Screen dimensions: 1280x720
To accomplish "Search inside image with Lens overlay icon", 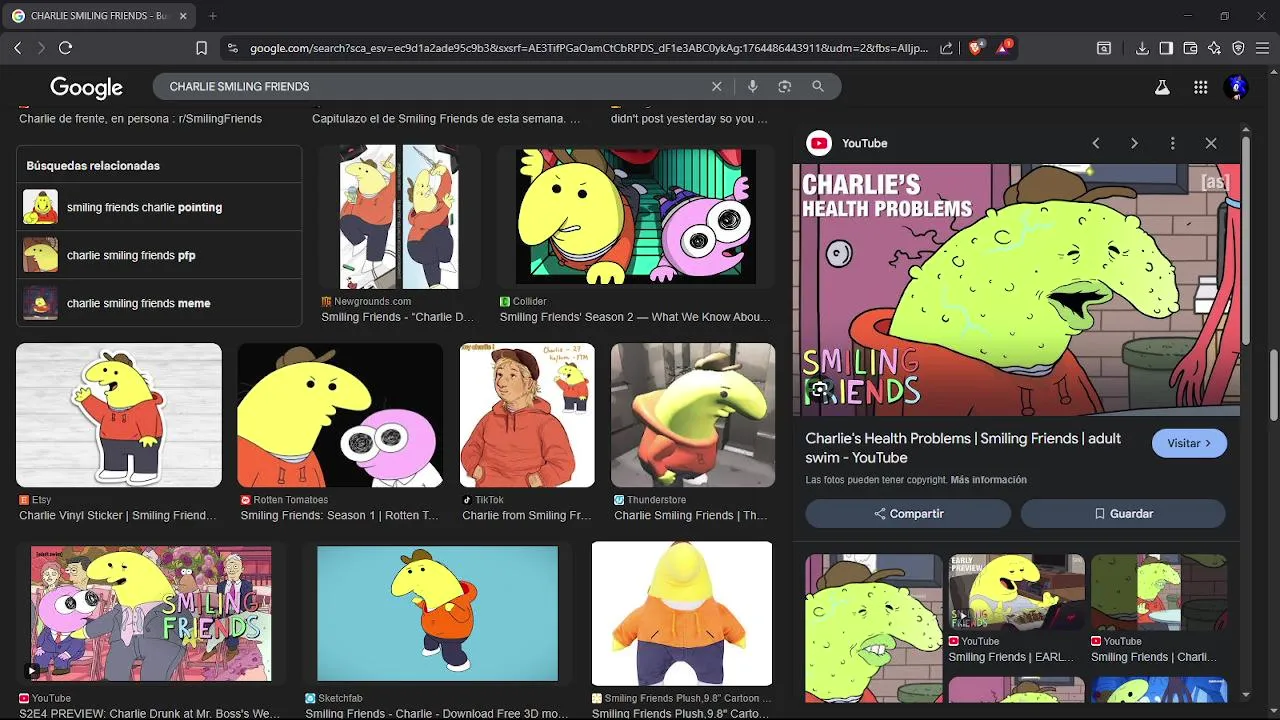I will (820, 390).
